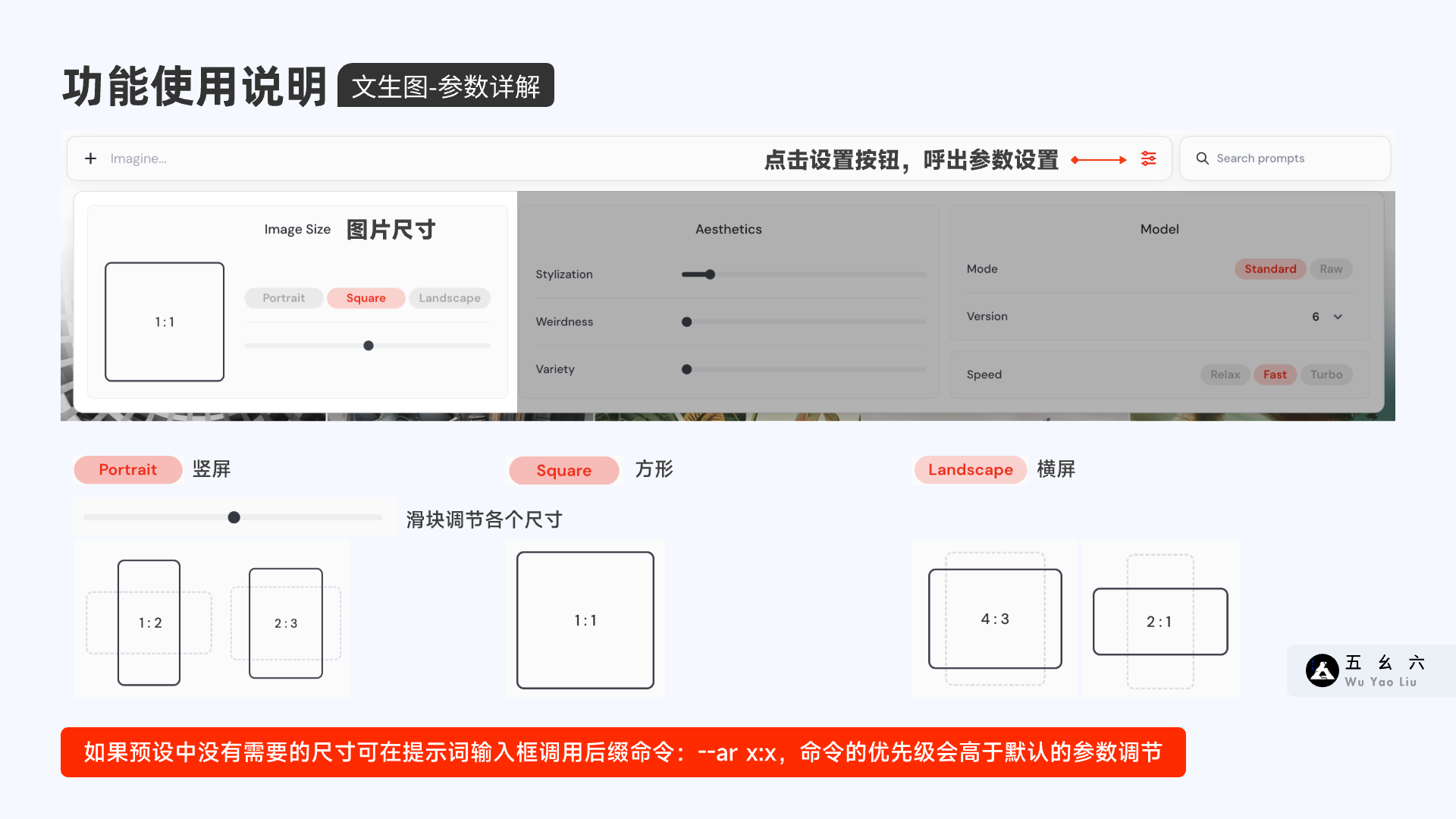Click the large pink Portrait label

[x=127, y=469]
